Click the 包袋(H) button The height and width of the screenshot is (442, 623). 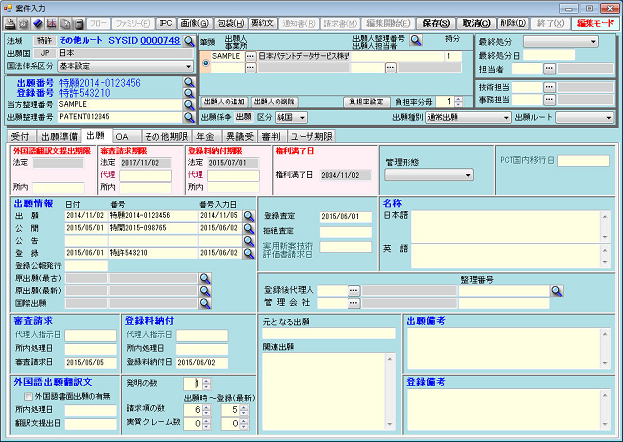[x=231, y=23]
